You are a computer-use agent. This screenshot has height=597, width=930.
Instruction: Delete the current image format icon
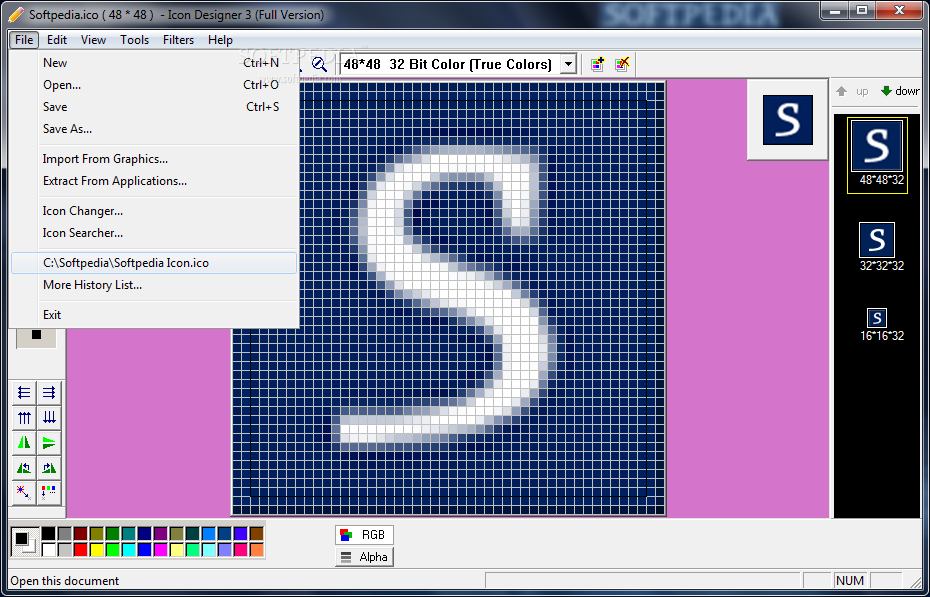(x=622, y=64)
